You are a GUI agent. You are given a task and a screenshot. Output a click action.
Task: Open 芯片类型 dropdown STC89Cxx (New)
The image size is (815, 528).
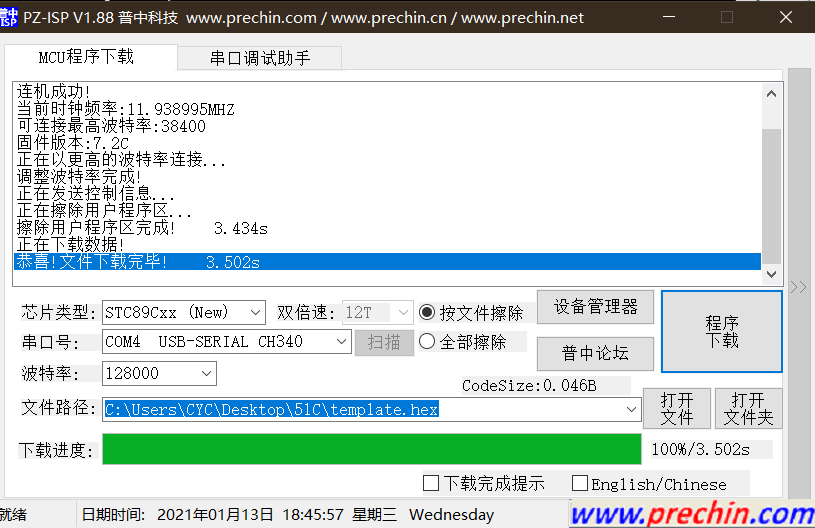click(184, 312)
